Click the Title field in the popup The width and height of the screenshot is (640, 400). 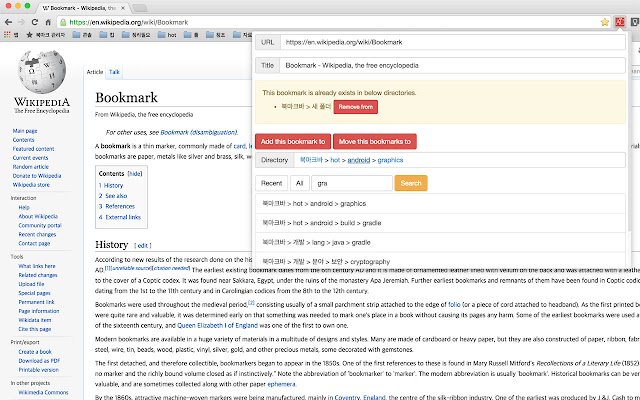pos(452,65)
